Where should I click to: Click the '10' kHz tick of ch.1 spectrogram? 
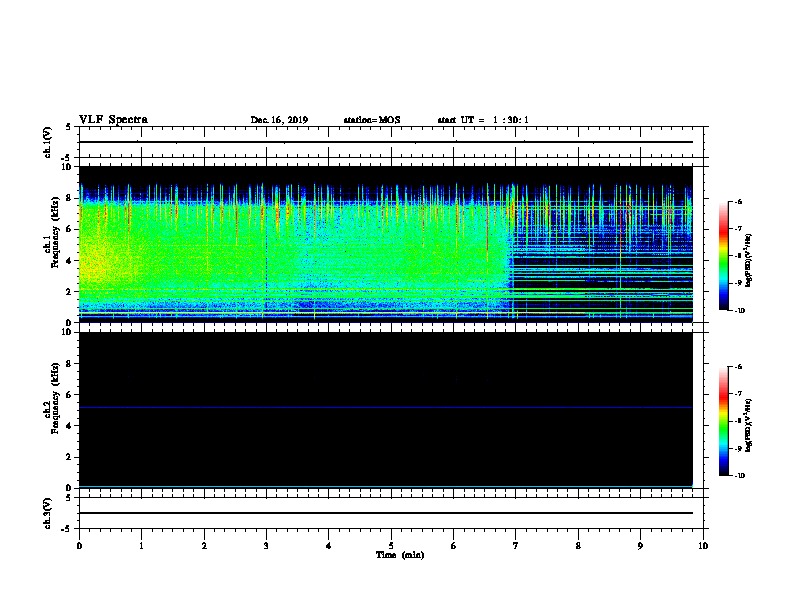(67, 167)
